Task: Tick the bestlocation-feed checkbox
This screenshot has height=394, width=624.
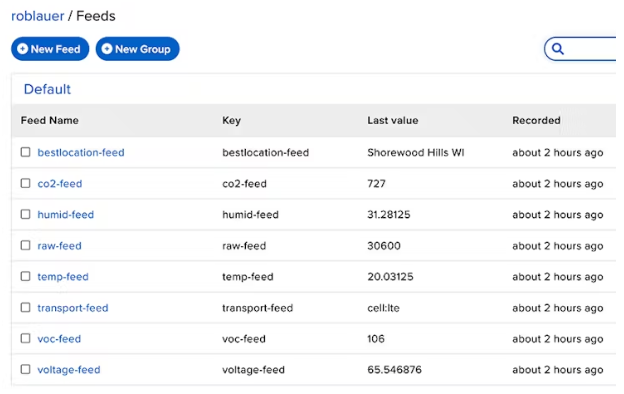Action: click(x=25, y=152)
